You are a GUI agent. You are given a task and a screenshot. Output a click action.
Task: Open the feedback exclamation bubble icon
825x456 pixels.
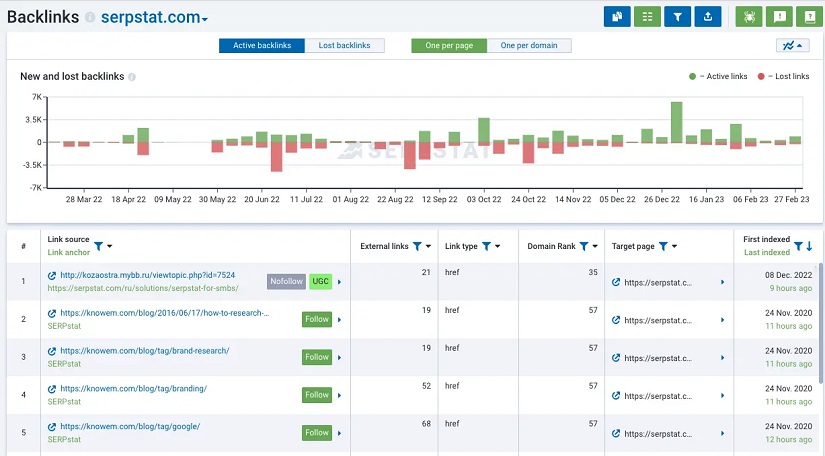pos(778,17)
